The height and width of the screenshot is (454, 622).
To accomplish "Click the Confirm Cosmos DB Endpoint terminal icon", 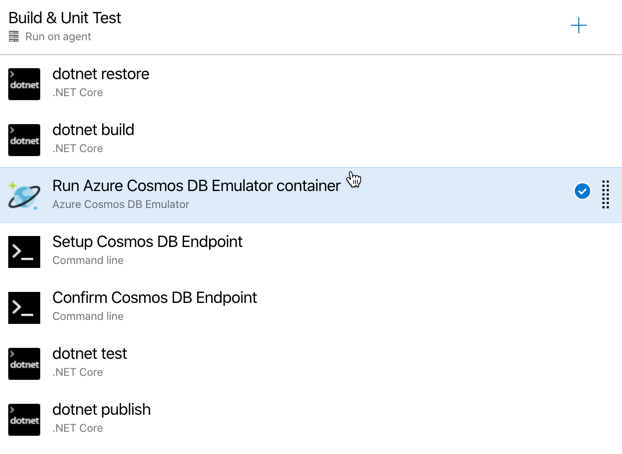I will coord(24,308).
